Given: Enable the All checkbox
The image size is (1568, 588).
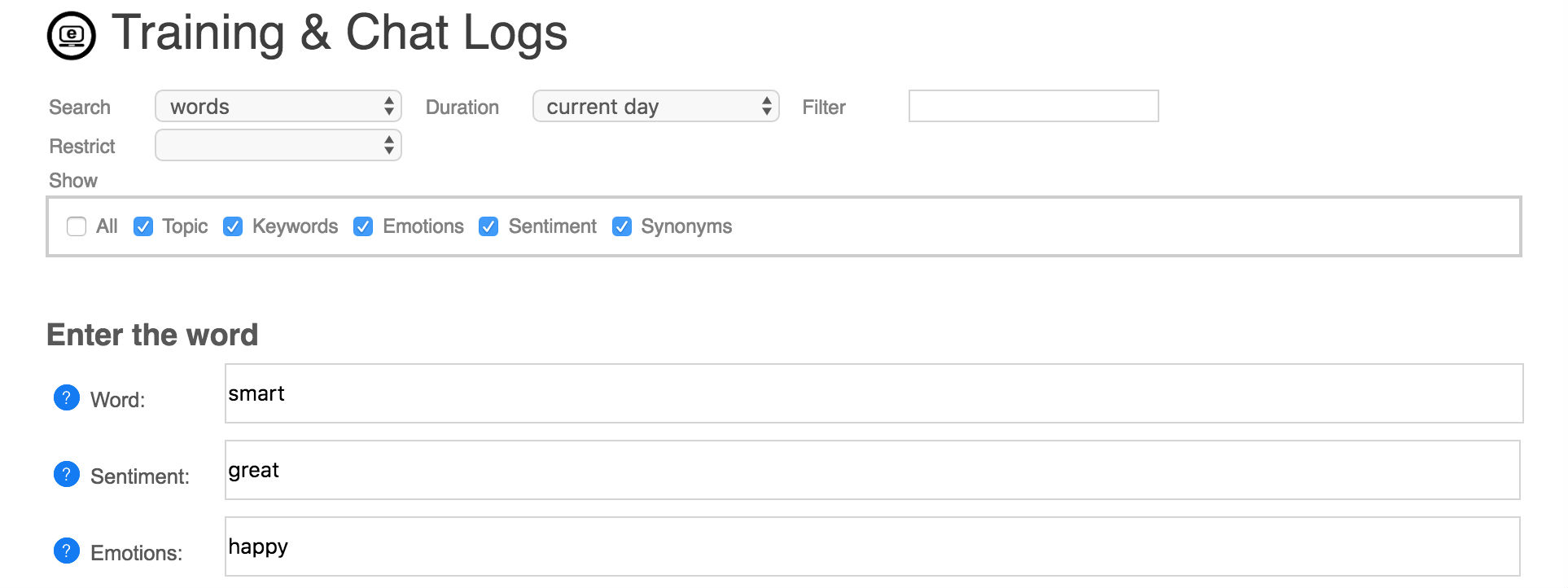Looking at the screenshot, I should (77, 226).
